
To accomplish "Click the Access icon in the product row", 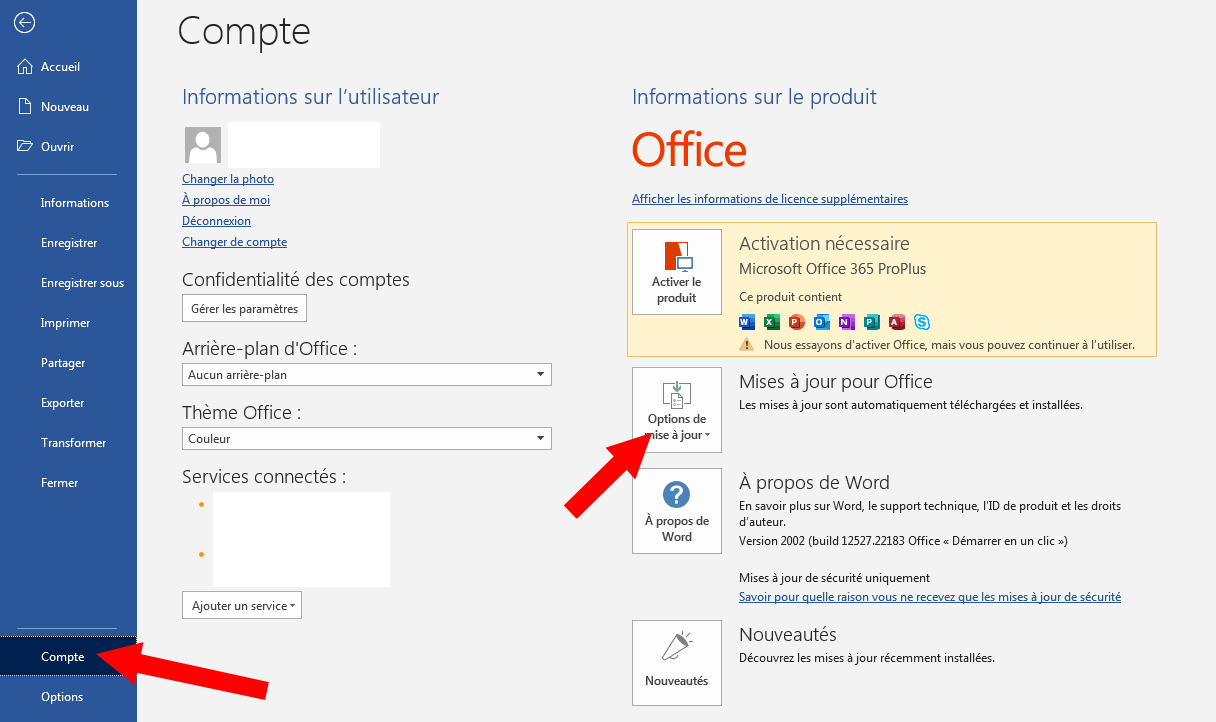I will coord(896,322).
